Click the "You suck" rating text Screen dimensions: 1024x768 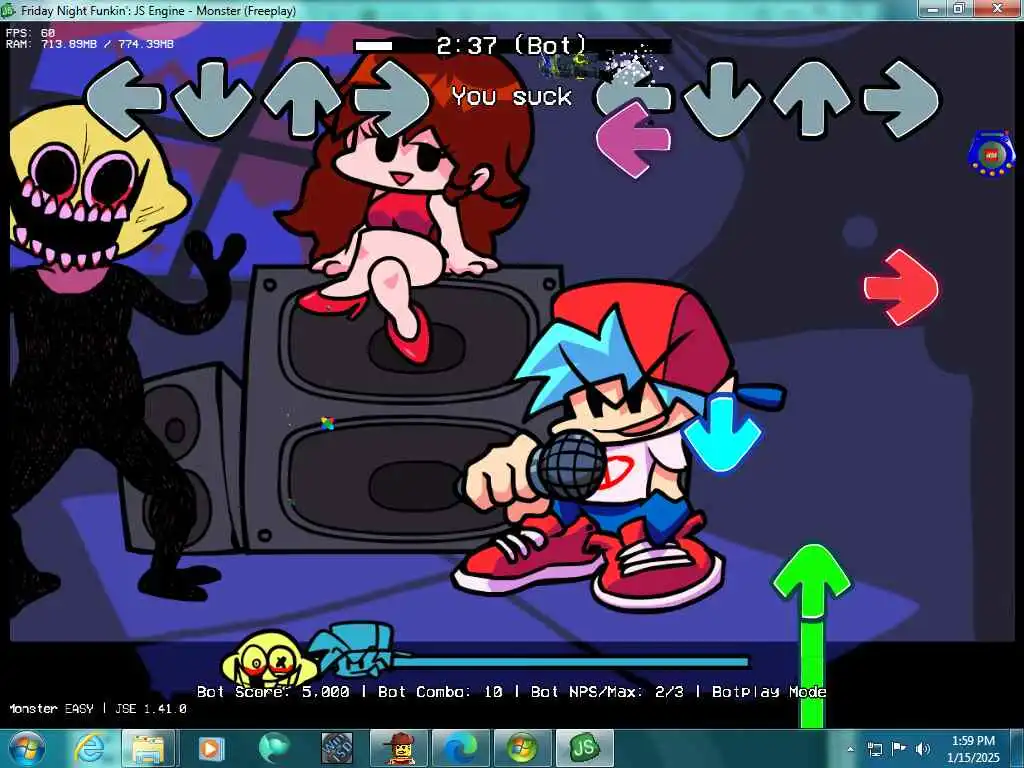click(x=511, y=97)
